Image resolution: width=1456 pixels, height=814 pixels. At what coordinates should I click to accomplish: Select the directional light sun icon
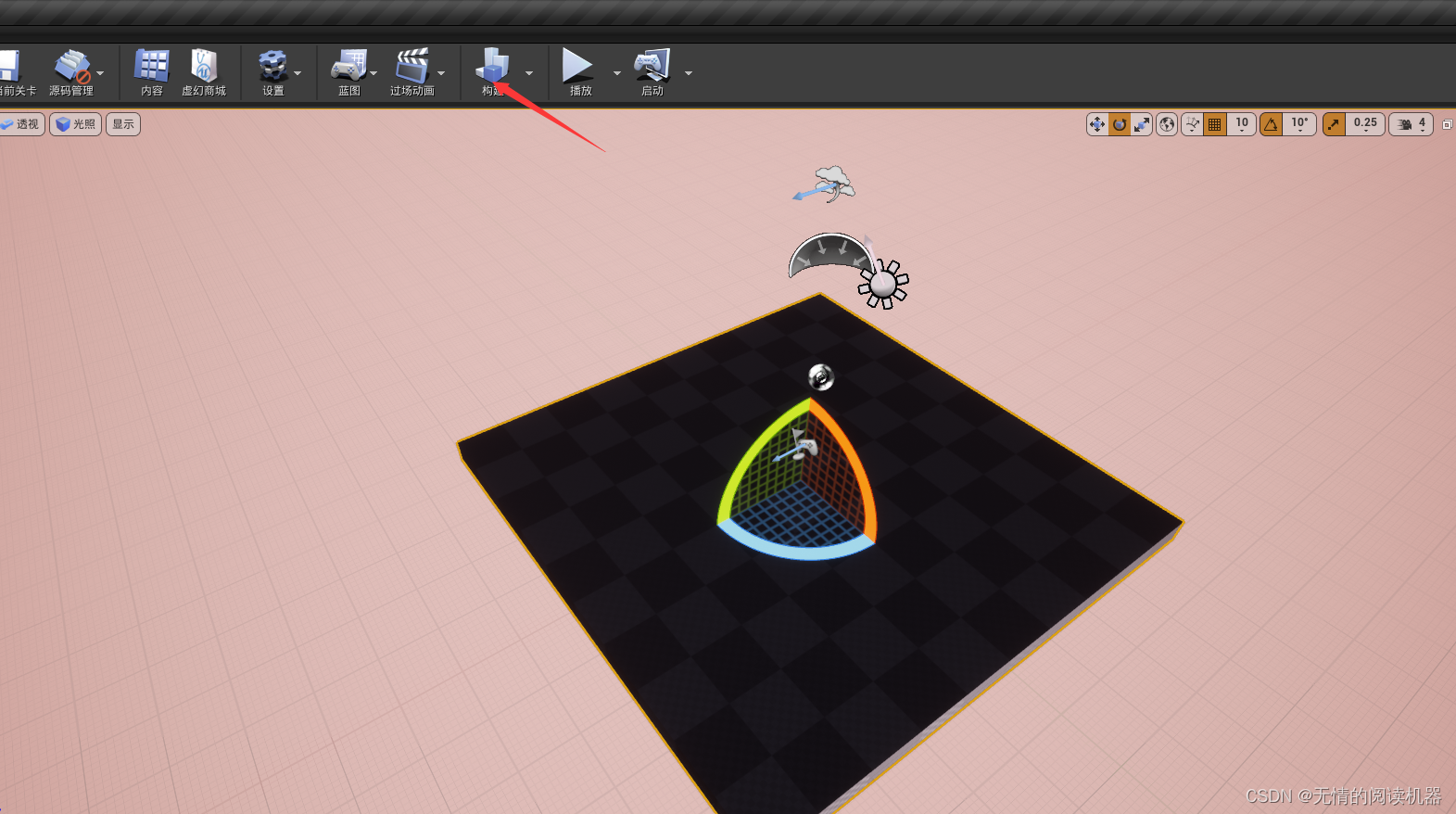pos(883,285)
